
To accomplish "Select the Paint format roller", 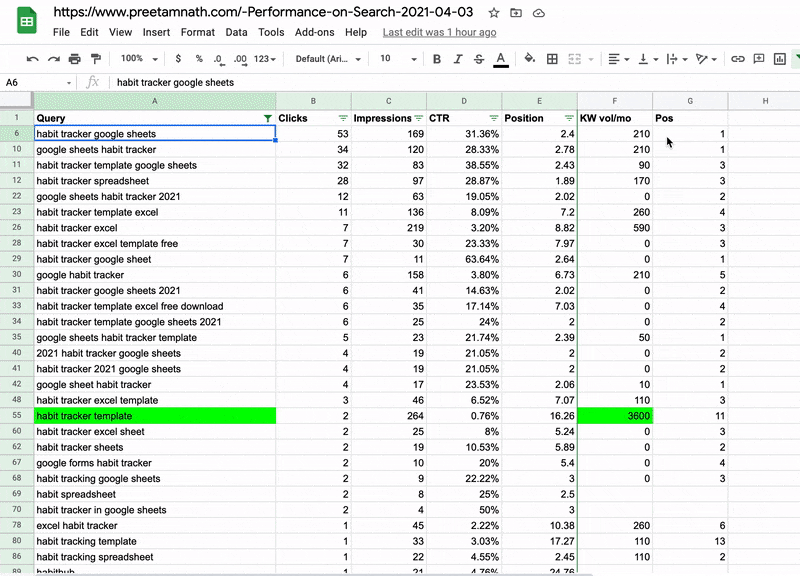I will click(x=96, y=59).
